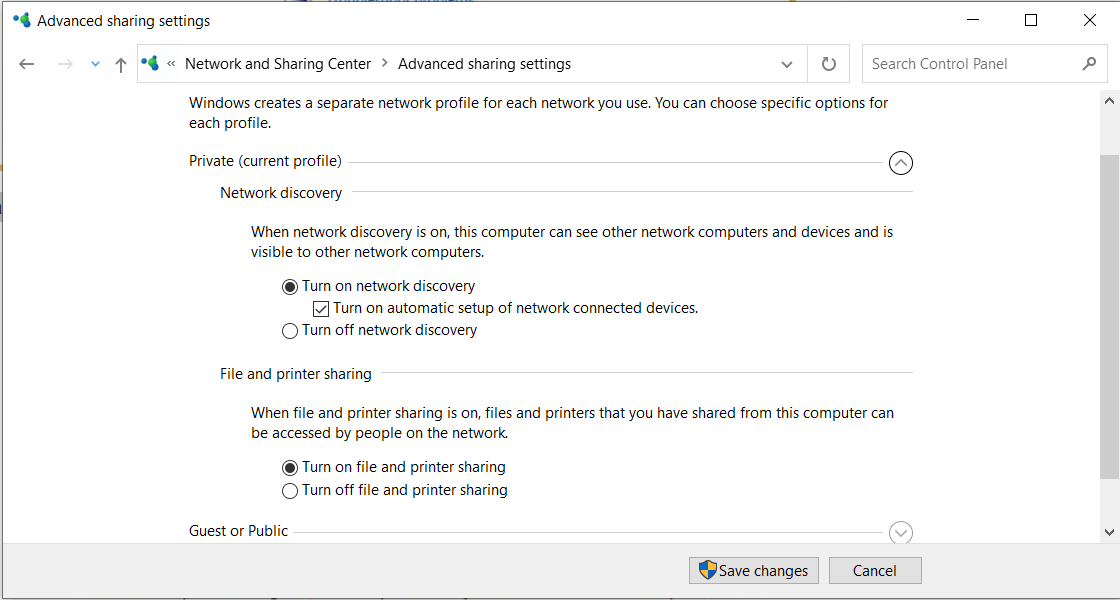Viewport: 1120px width, 600px height.
Task: Click the breadcrumb chevron after Network and Sharing Center
Action: (384, 64)
